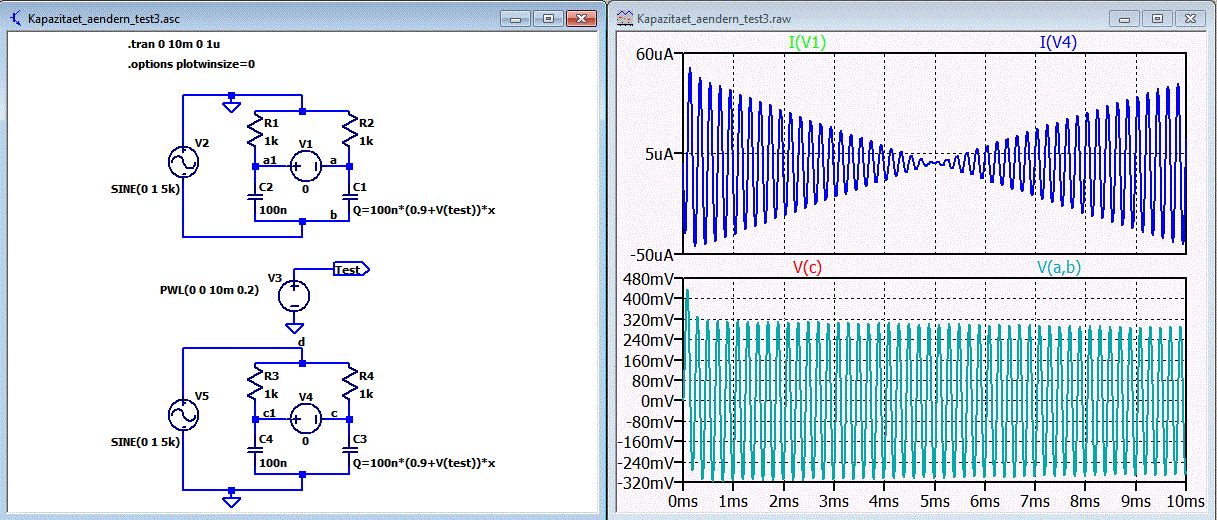
Task: Click the SINE(0 1 5k) value of V2
Action: (x=145, y=187)
